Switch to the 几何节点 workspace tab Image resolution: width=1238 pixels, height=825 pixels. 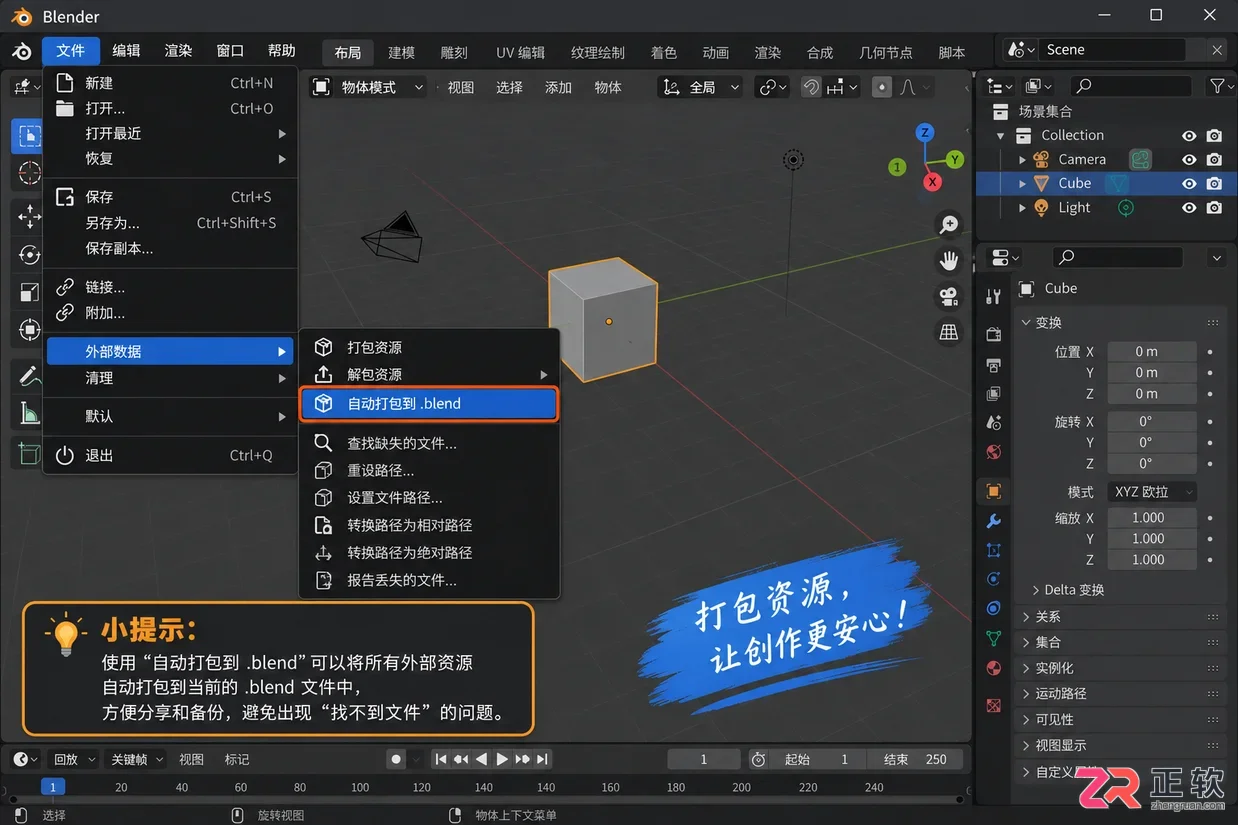coord(885,52)
